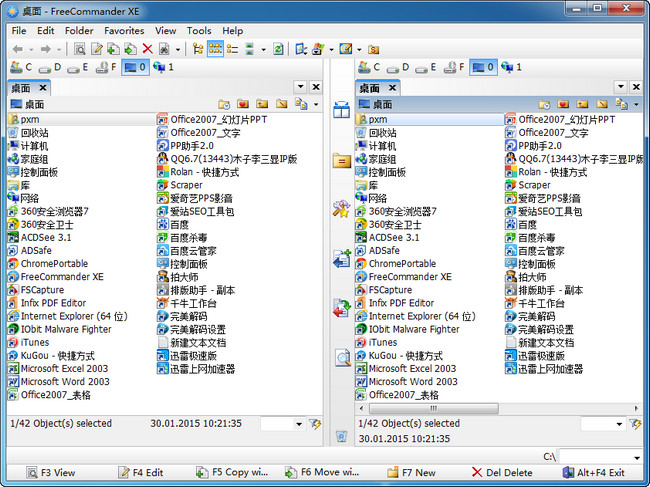
Task: Click the Del Delete button
Action: point(502,472)
